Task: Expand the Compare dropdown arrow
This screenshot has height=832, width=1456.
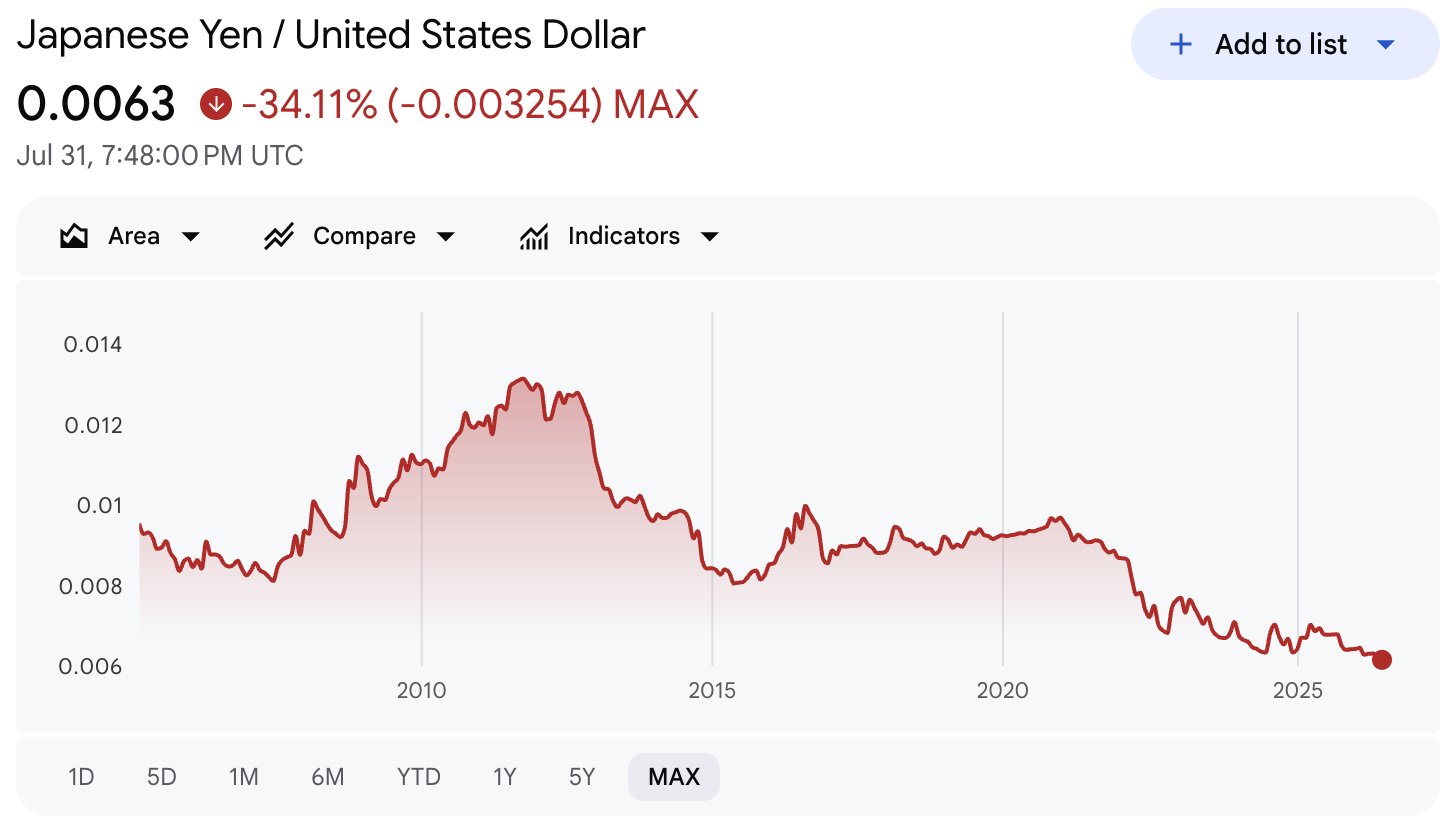Action: [x=446, y=237]
